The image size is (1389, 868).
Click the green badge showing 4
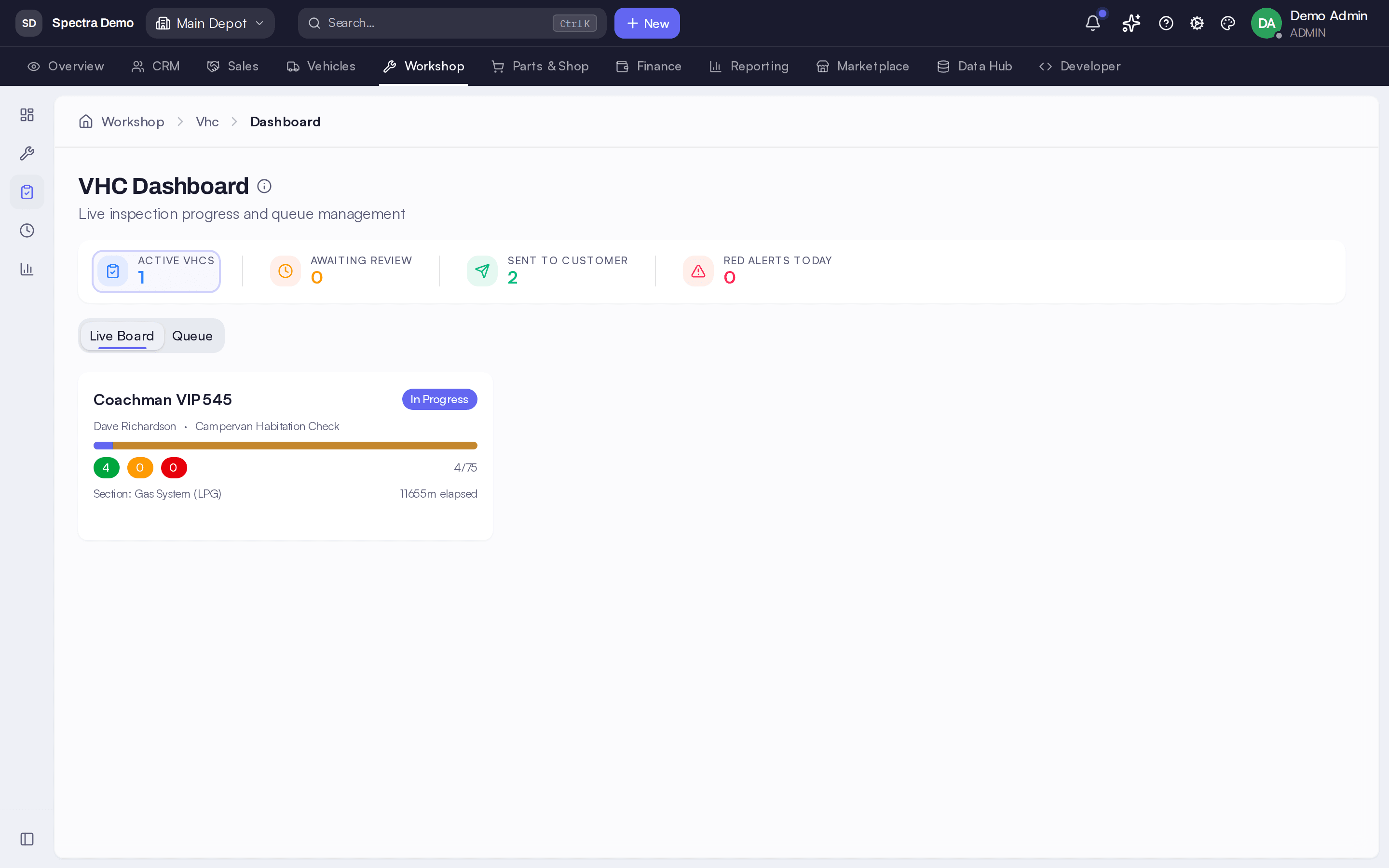106,468
